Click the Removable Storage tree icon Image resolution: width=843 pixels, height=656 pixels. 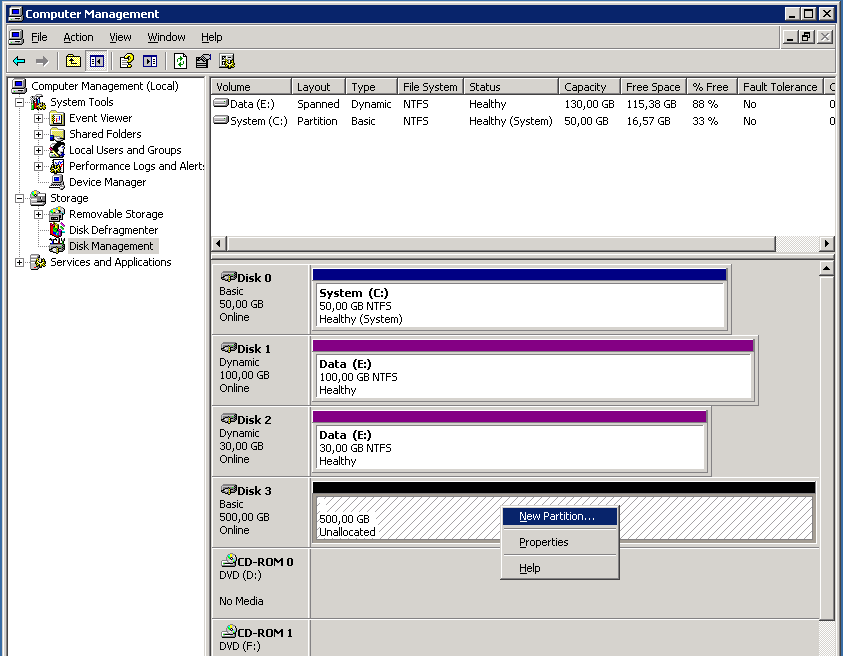[x=57, y=214]
